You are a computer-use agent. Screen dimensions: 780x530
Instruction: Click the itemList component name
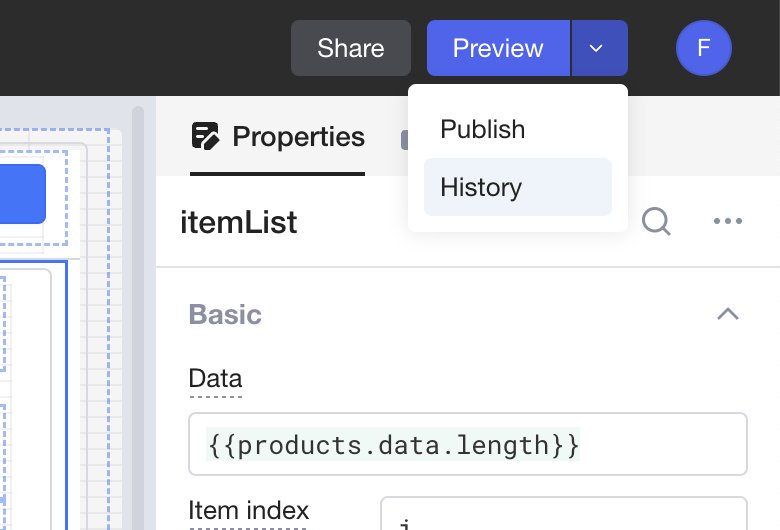point(239,221)
